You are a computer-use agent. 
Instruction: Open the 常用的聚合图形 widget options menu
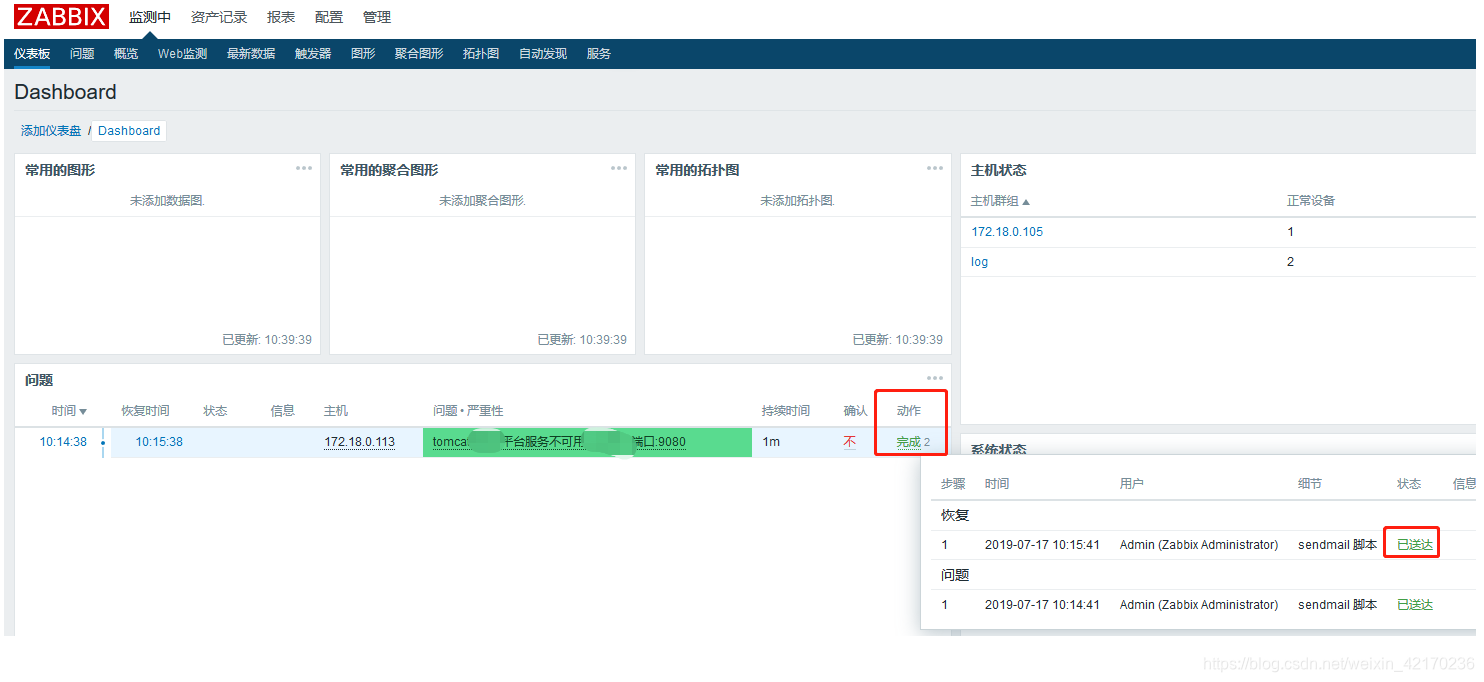tap(619, 168)
